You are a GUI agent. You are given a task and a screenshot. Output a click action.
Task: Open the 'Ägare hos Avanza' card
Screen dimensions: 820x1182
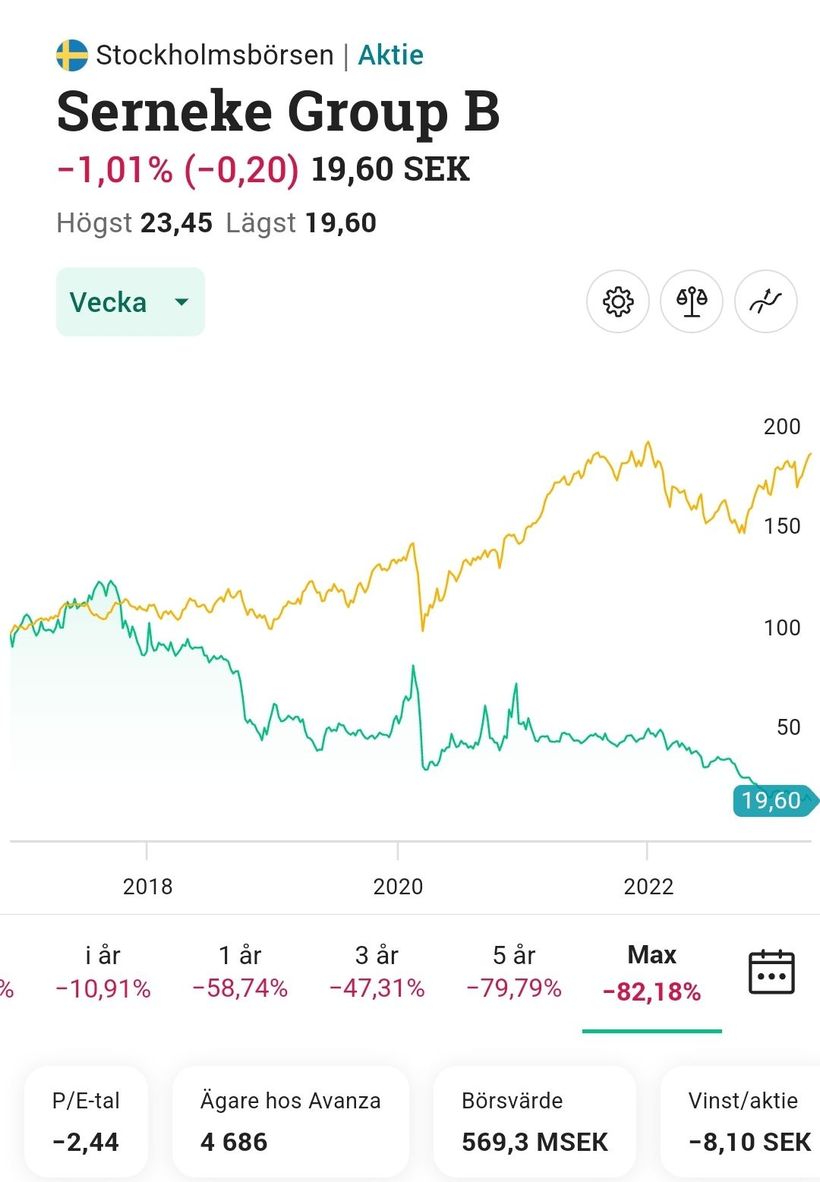pyautogui.click(x=291, y=1120)
